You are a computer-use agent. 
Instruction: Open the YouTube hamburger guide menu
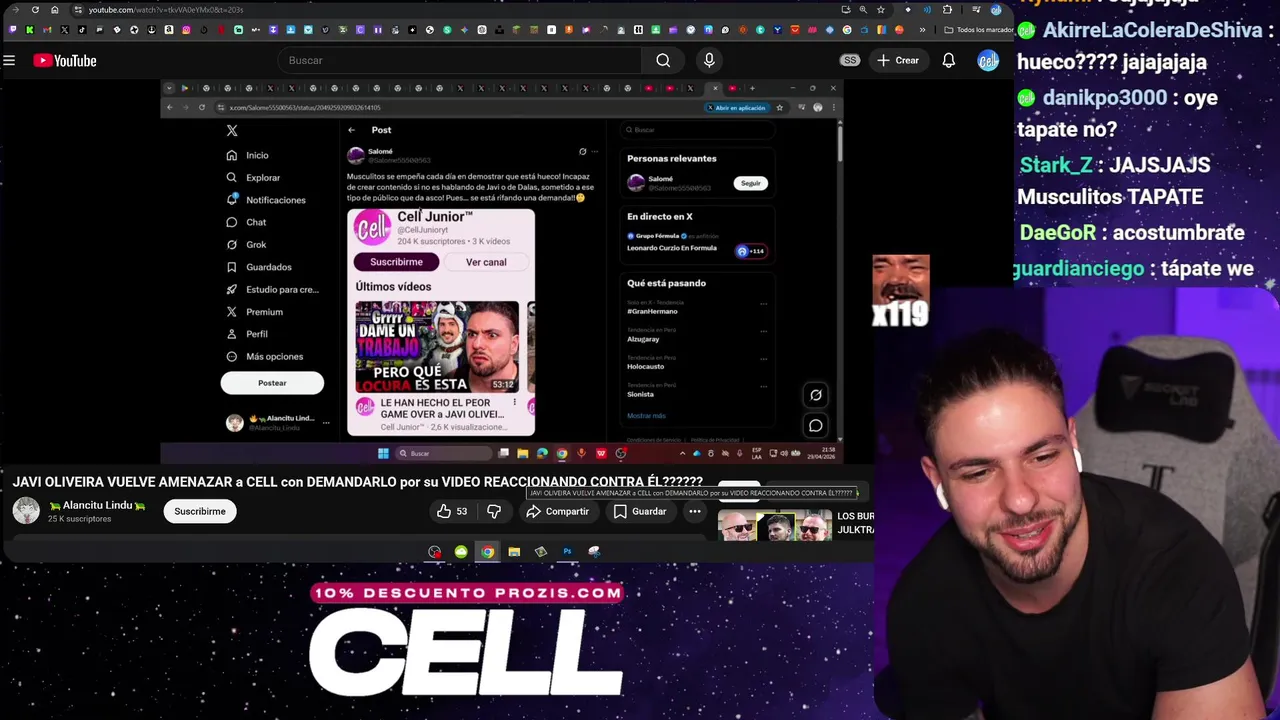click(9, 61)
